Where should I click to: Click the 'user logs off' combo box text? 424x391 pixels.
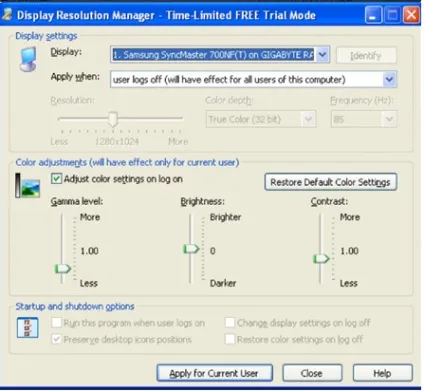click(229, 80)
